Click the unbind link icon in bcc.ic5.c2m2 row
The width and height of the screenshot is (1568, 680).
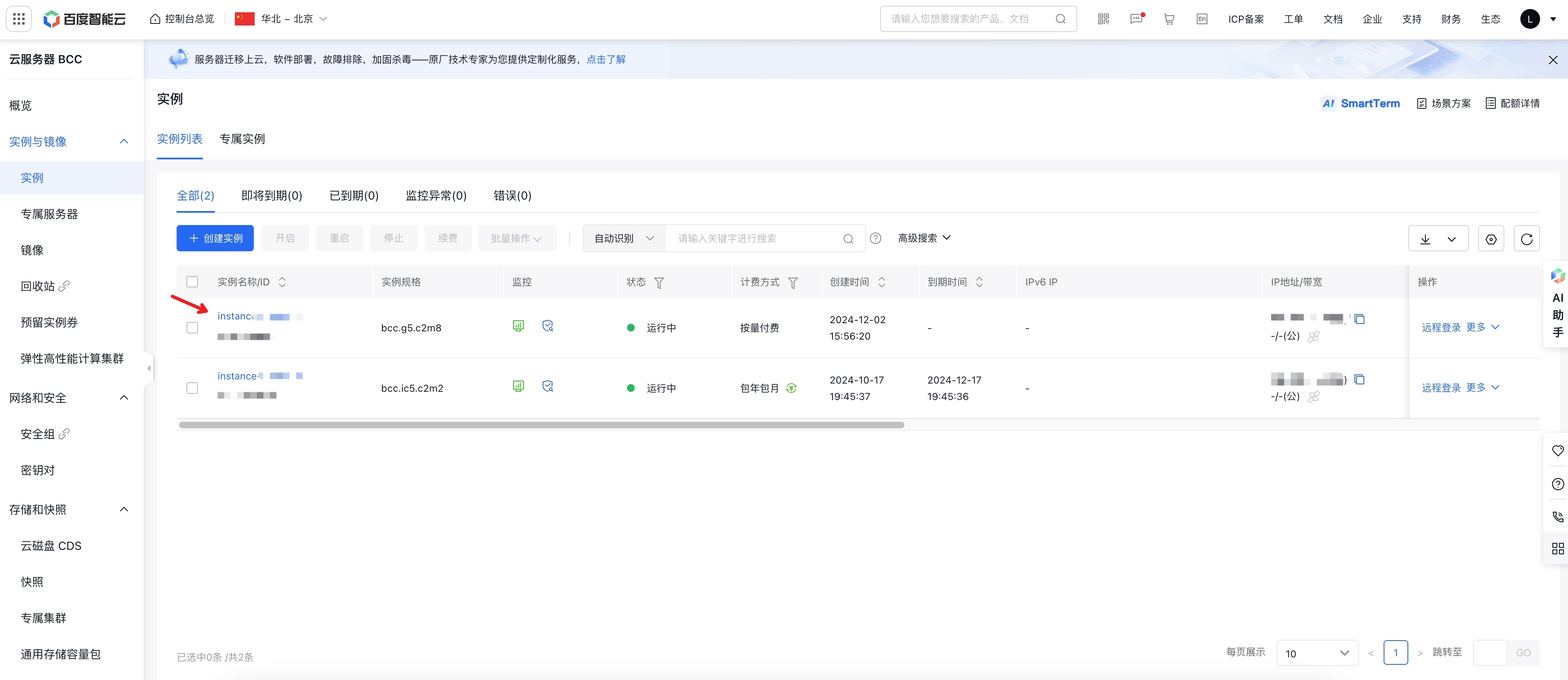pyautogui.click(x=1313, y=396)
